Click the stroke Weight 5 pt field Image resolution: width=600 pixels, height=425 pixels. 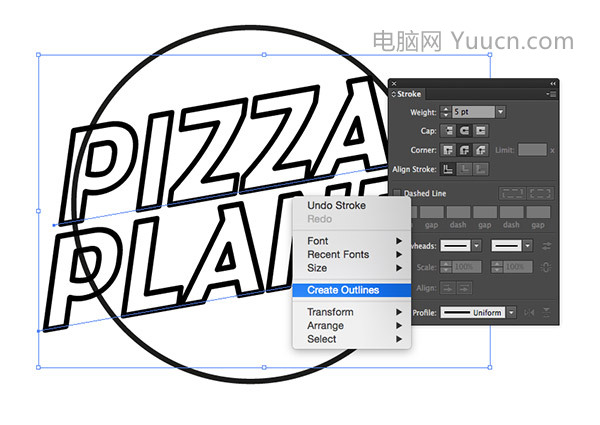click(473, 112)
